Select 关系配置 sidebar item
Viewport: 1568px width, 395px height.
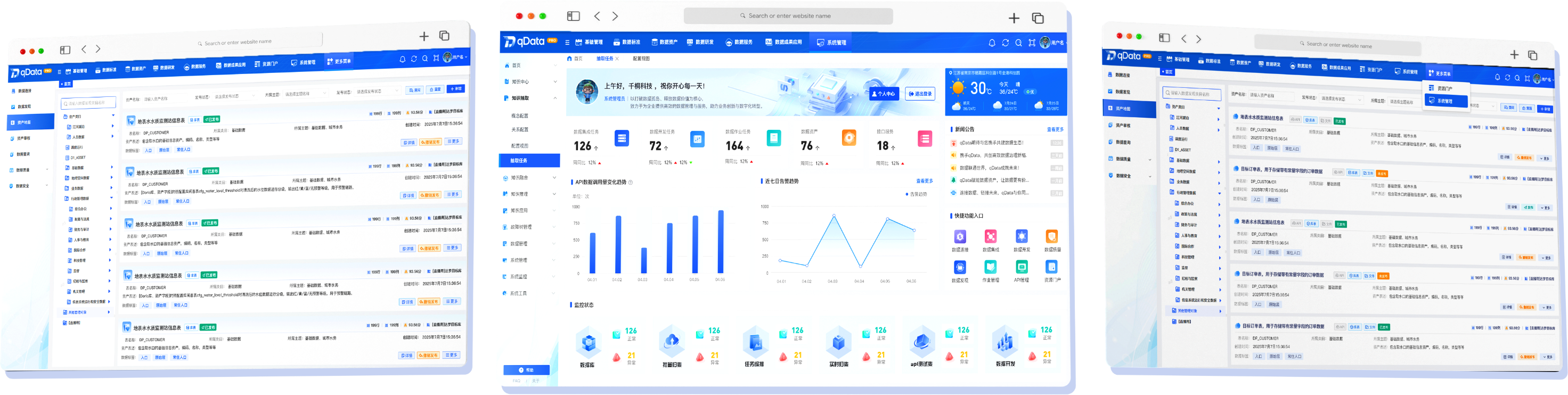520,130
